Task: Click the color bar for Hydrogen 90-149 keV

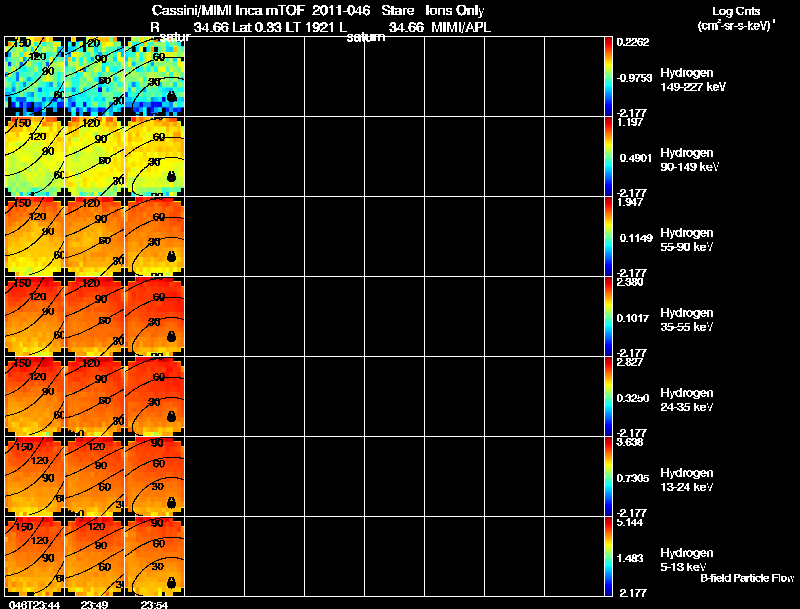Action: [x=608, y=157]
